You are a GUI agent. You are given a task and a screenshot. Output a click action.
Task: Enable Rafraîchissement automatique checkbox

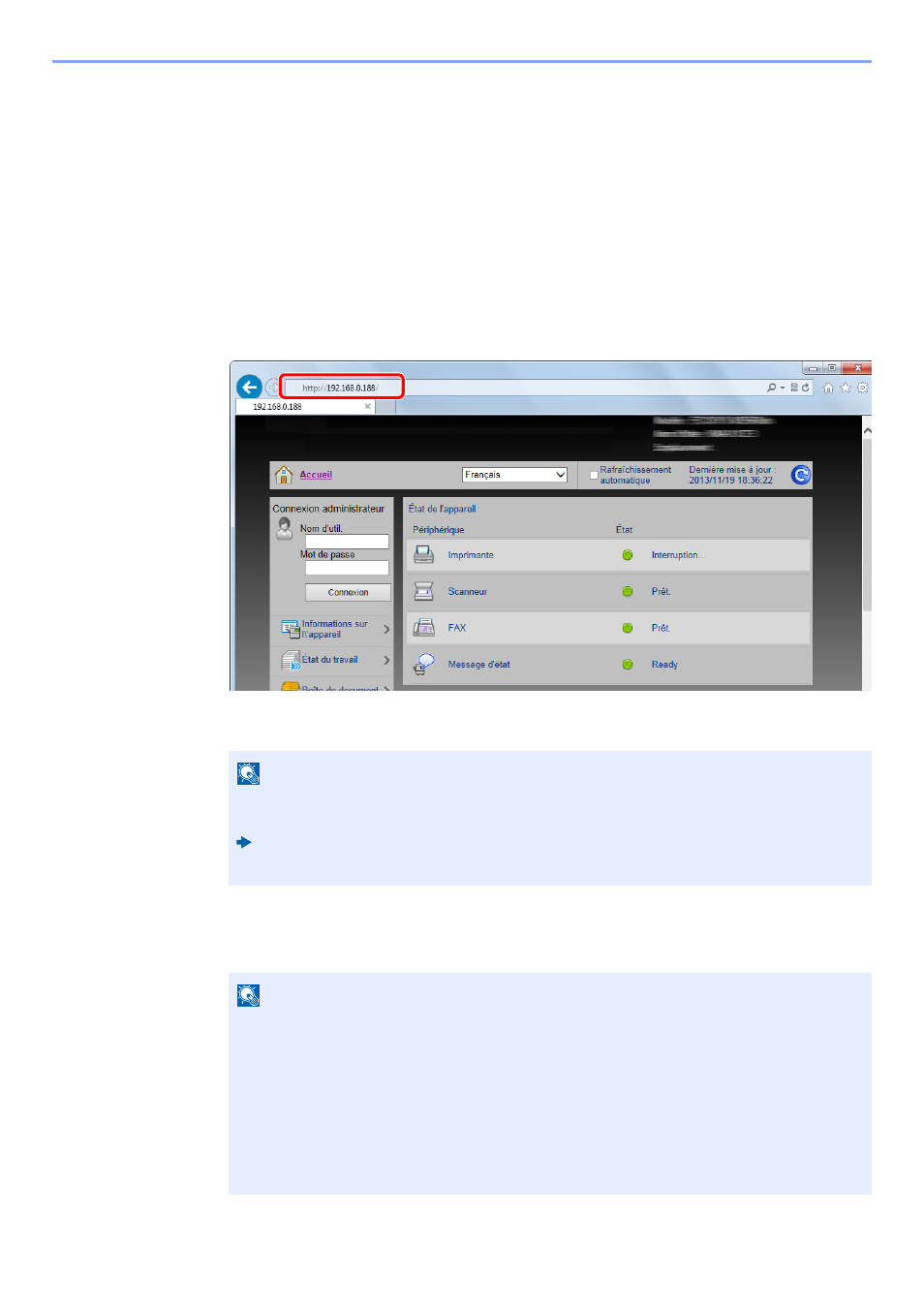[x=594, y=475]
